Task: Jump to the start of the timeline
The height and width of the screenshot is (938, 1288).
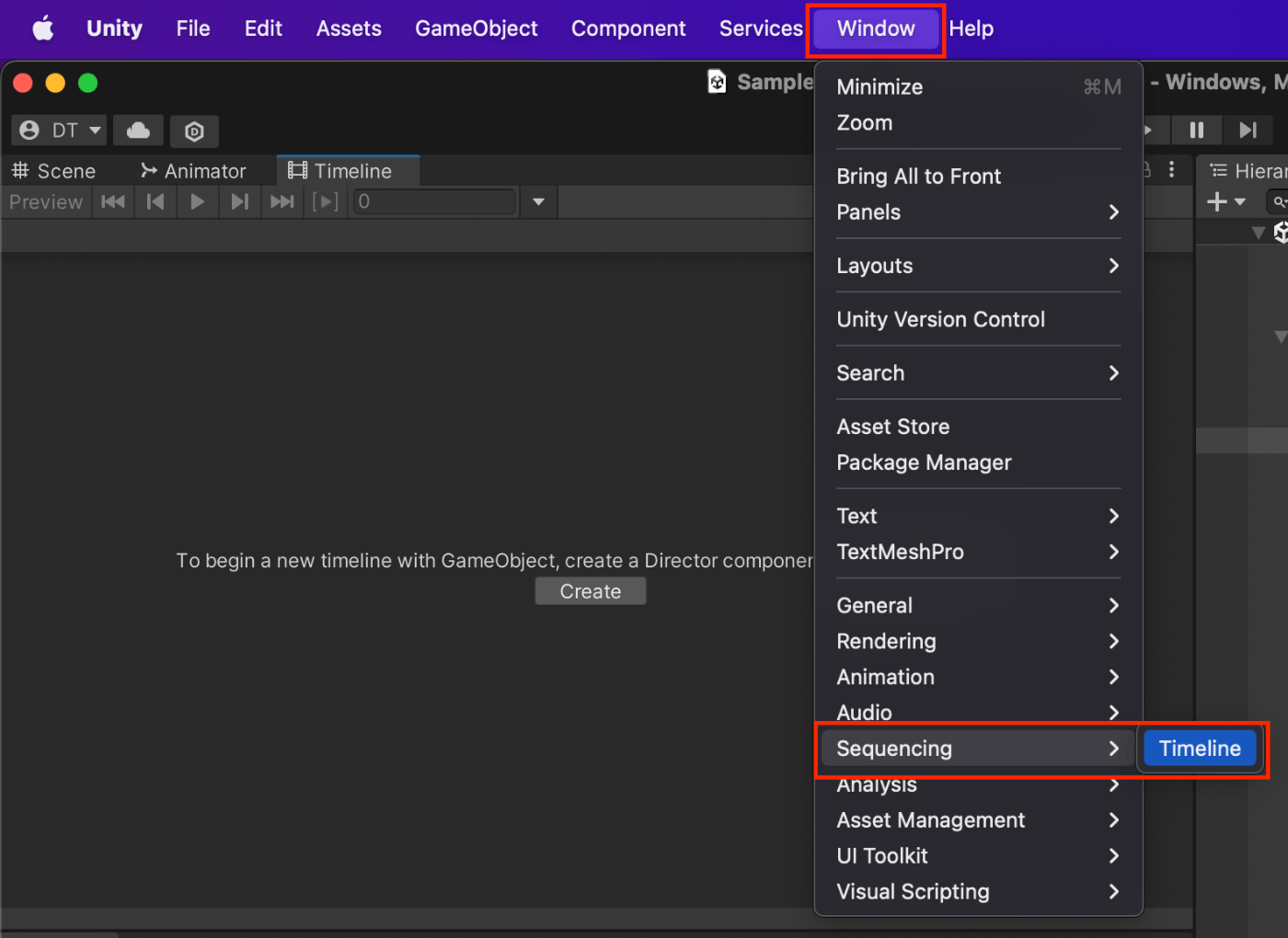Action: 113,201
